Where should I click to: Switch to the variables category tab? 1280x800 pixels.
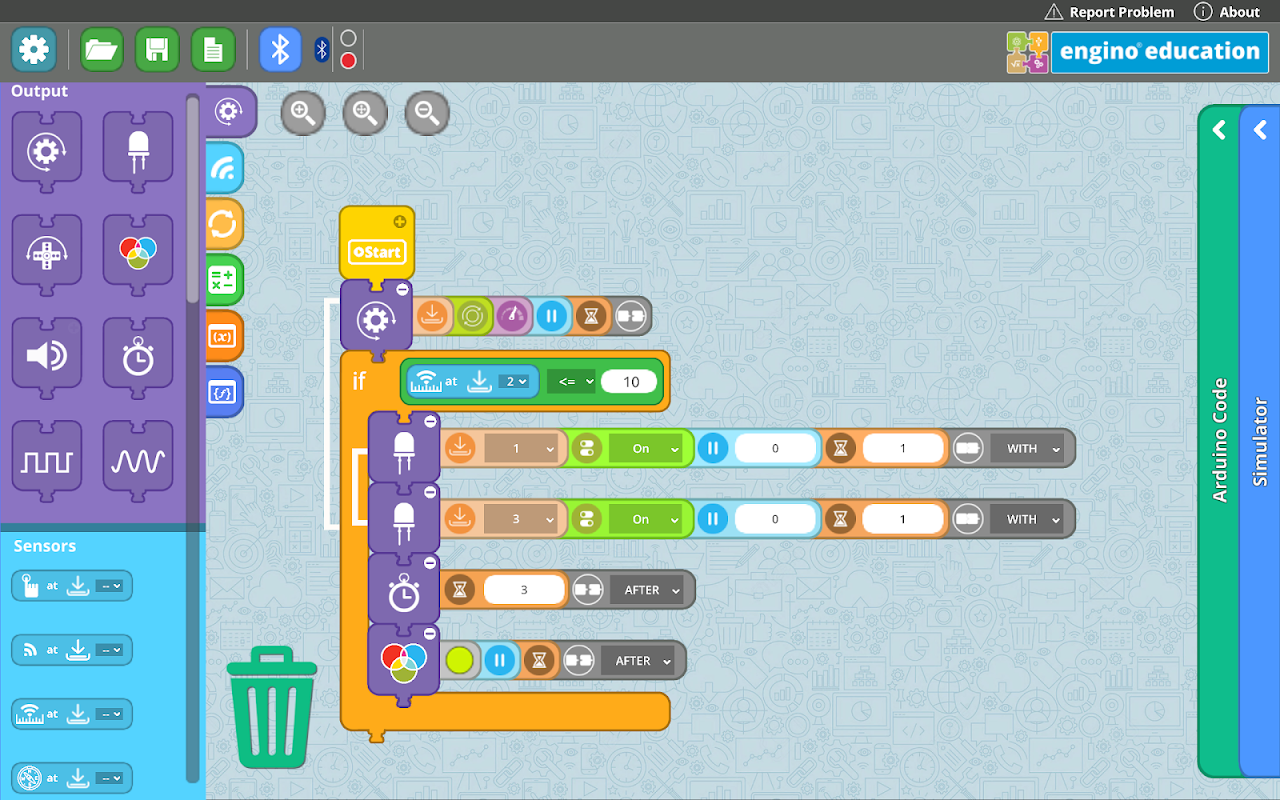[224, 336]
